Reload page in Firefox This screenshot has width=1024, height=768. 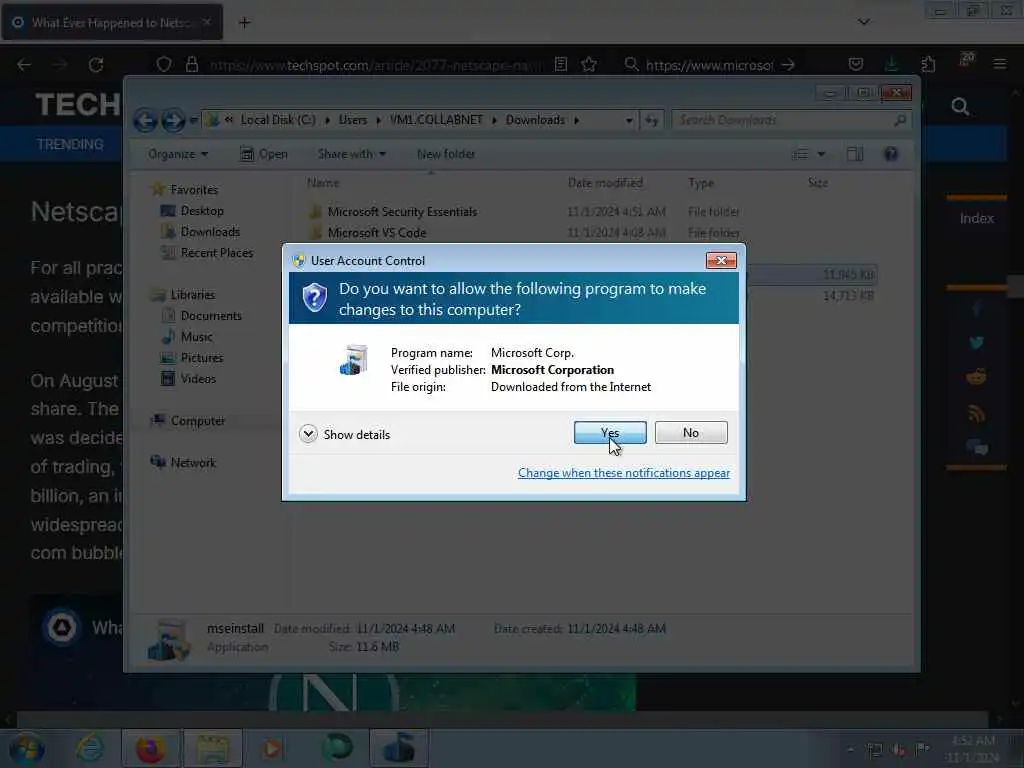(96, 65)
